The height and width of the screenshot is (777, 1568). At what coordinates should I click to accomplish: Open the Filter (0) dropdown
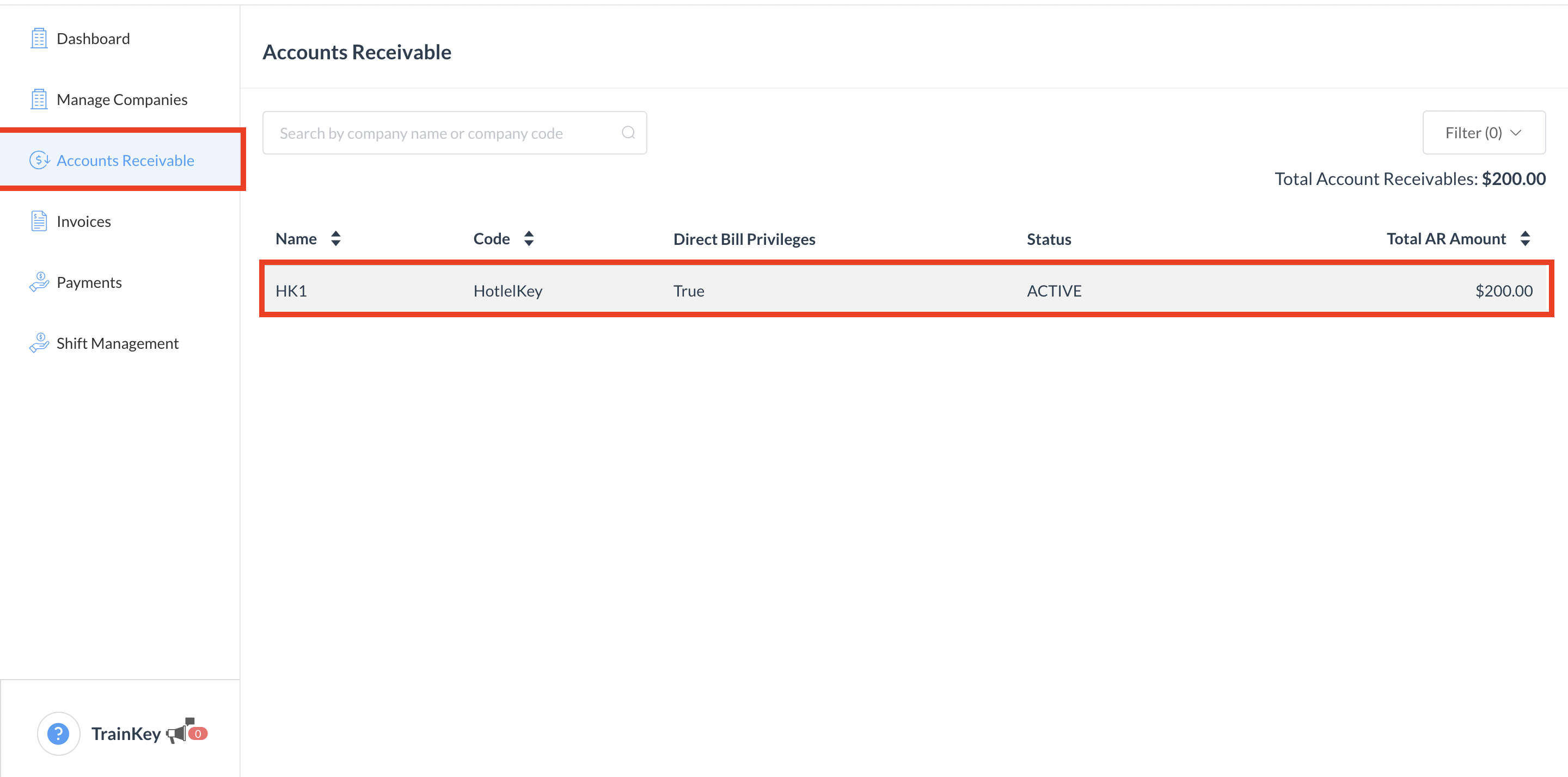coord(1484,133)
